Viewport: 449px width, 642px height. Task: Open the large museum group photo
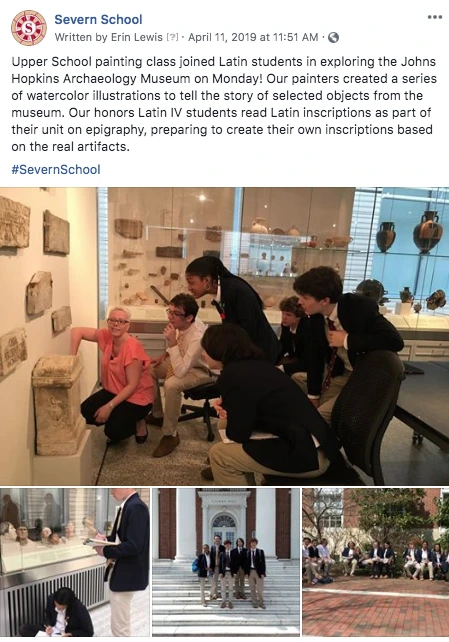(x=224, y=336)
